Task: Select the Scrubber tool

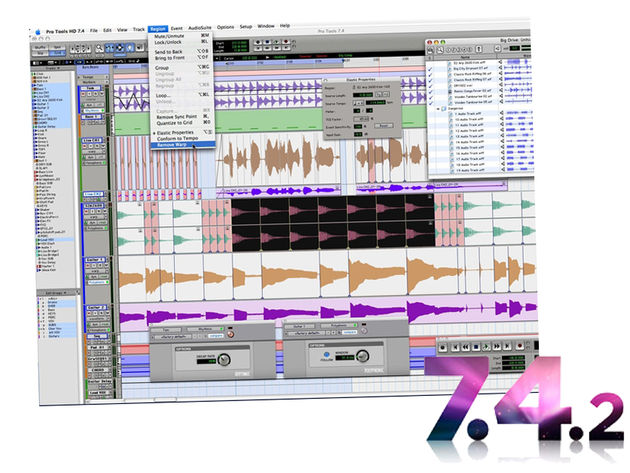Action: 140,47
